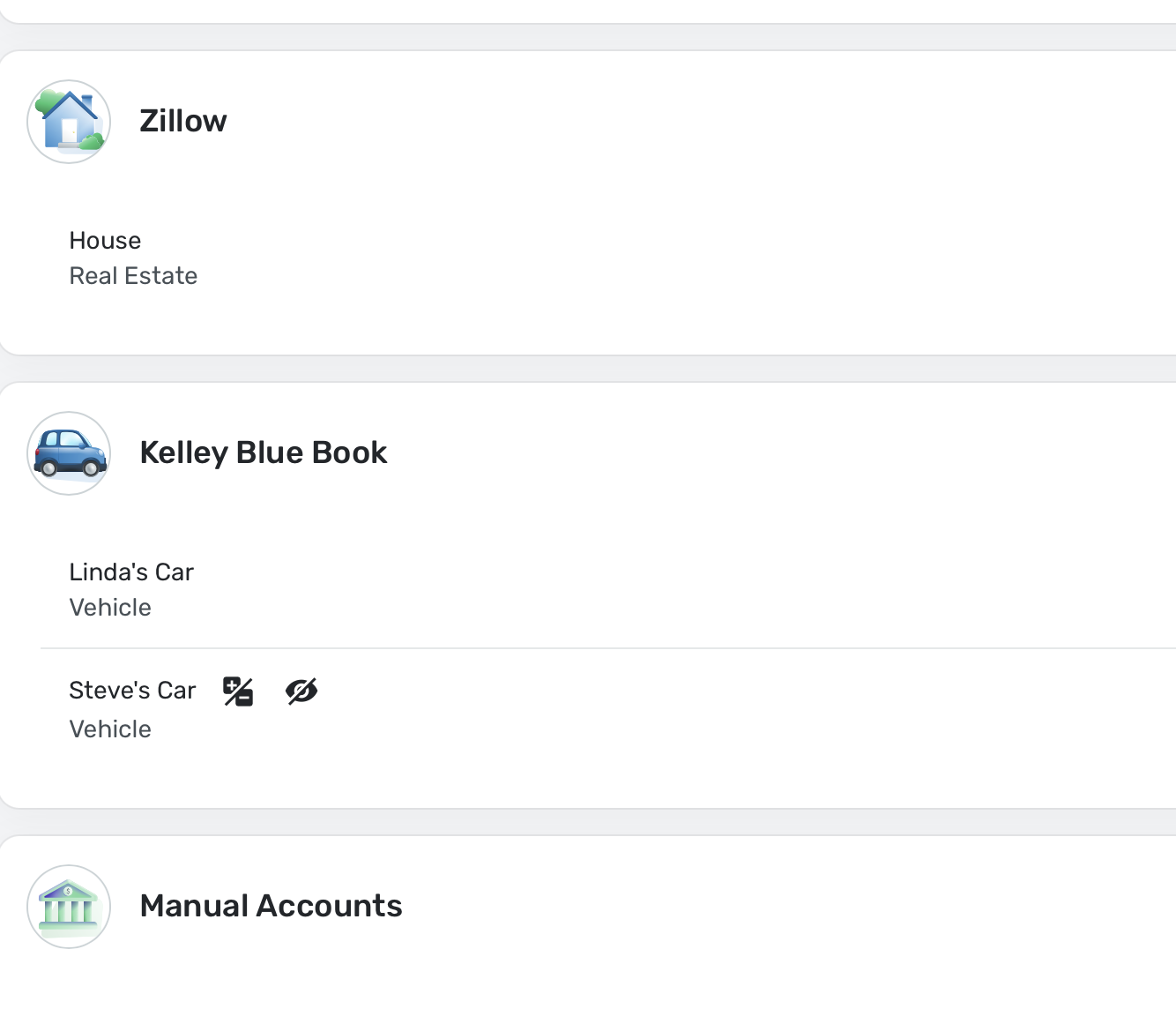This screenshot has height=1009, width=1176.
Task: Click the Vehicle label under Linda's Car
Action: tap(110, 608)
